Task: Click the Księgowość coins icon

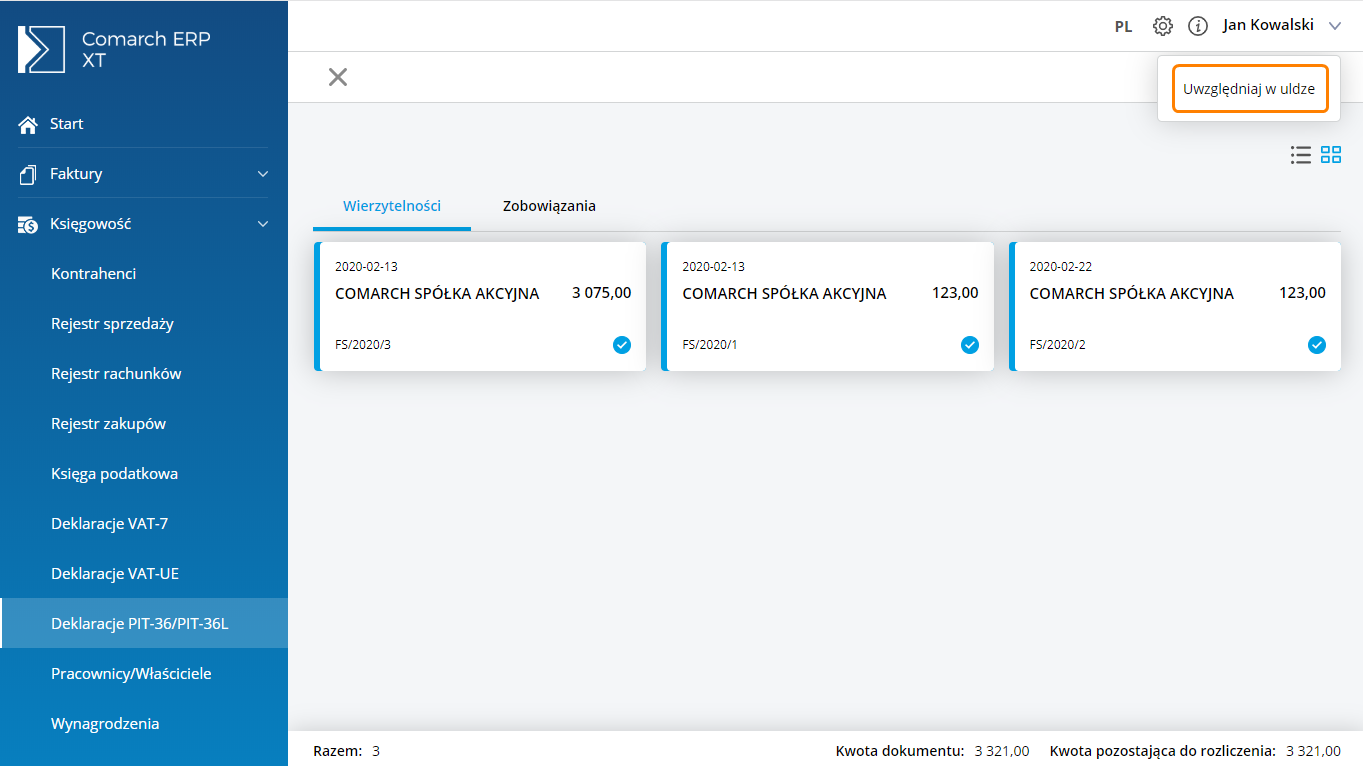Action: coord(28,225)
